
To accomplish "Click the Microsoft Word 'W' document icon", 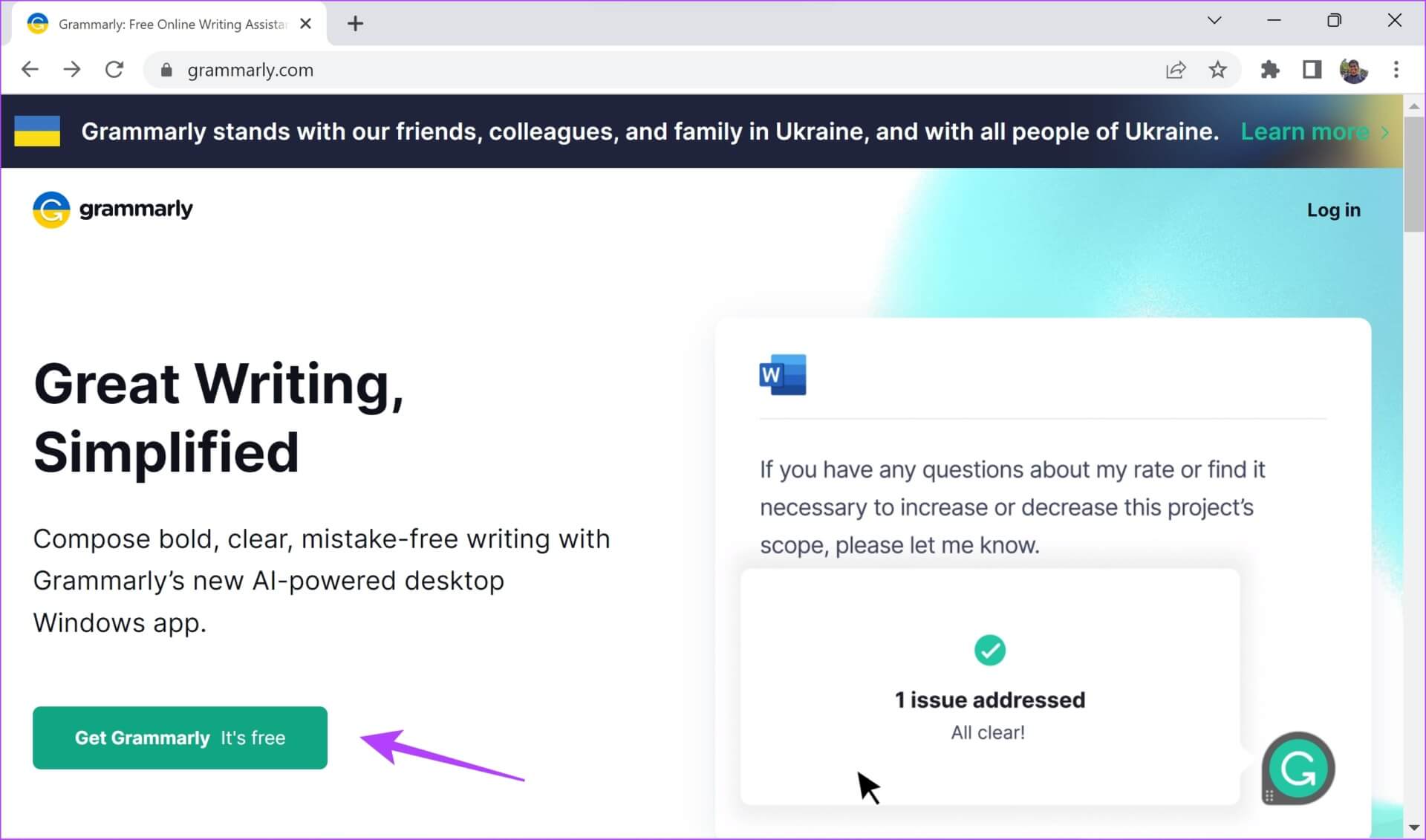I will coord(782,374).
